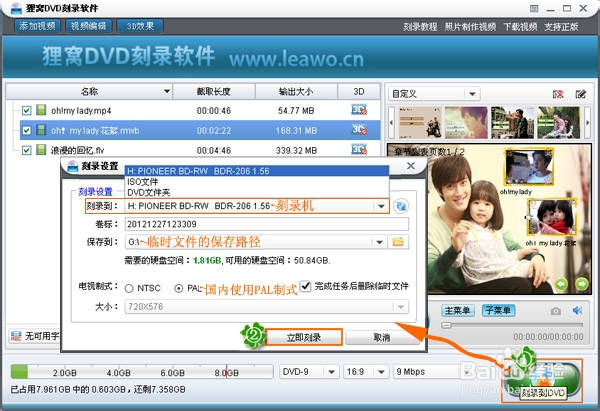Click the 名称 column sort arrow
The width and height of the screenshot is (600, 411).
167,91
